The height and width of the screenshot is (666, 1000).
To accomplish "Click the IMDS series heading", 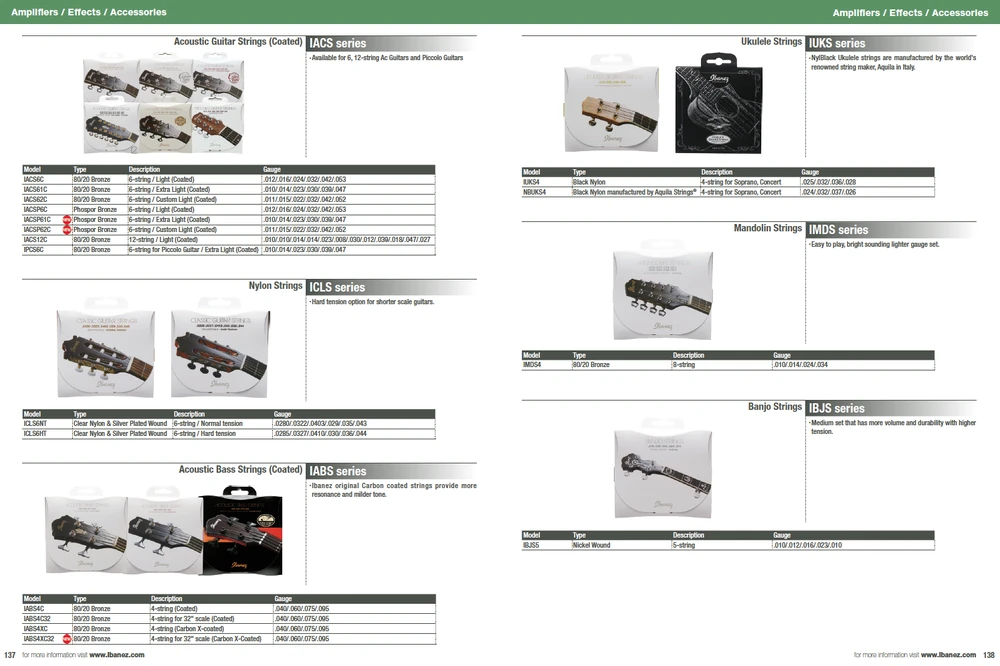I will pyautogui.click(x=839, y=230).
